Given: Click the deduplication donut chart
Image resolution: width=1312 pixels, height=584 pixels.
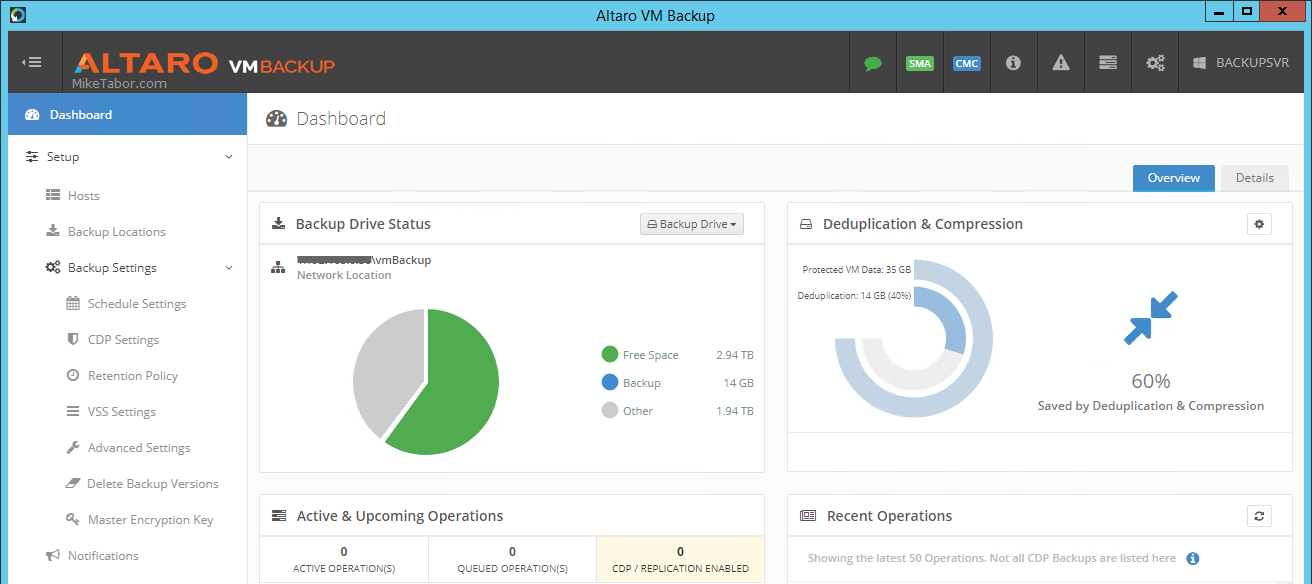Looking at the screenshot, I should pos(913,338).
